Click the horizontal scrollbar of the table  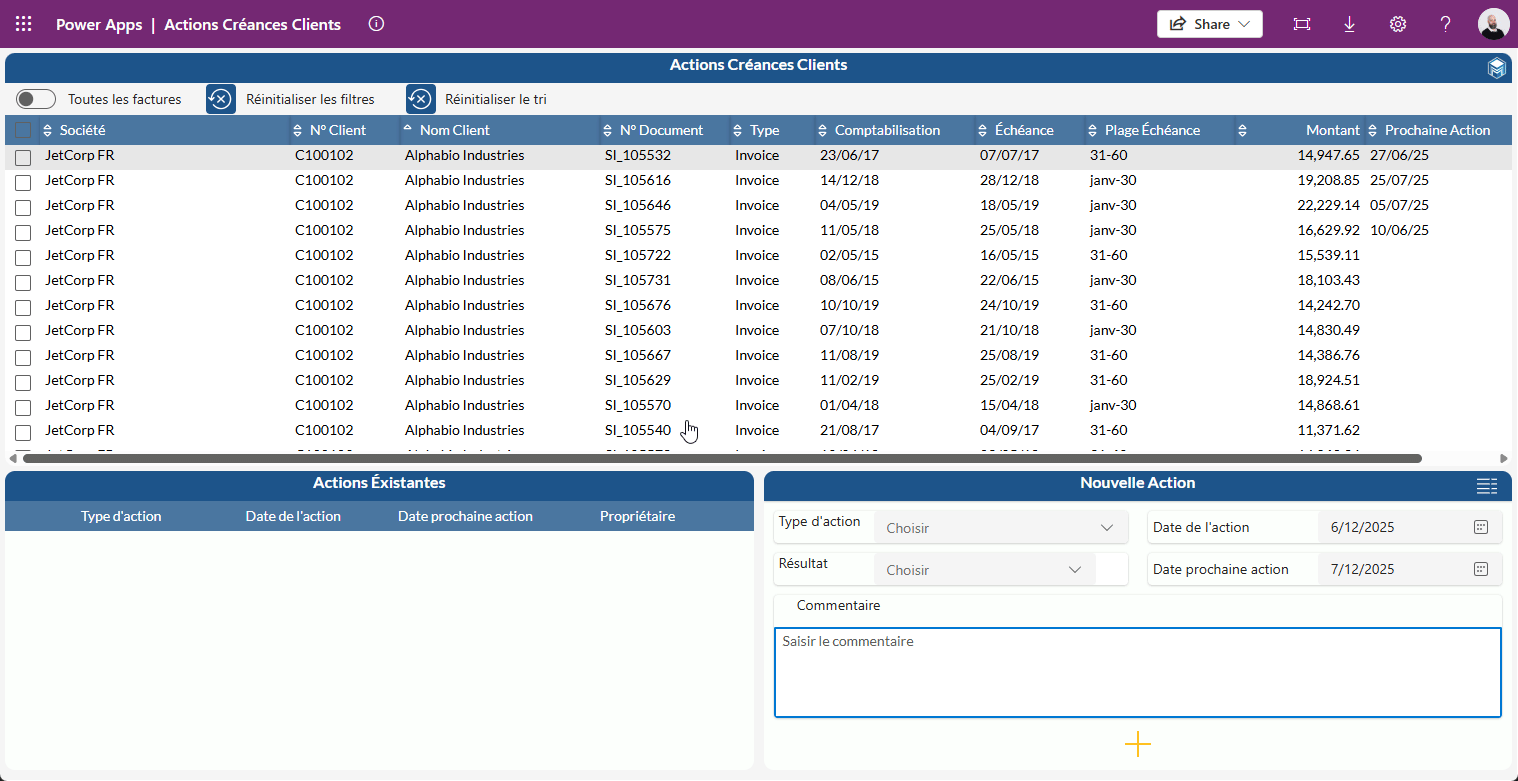722,458
